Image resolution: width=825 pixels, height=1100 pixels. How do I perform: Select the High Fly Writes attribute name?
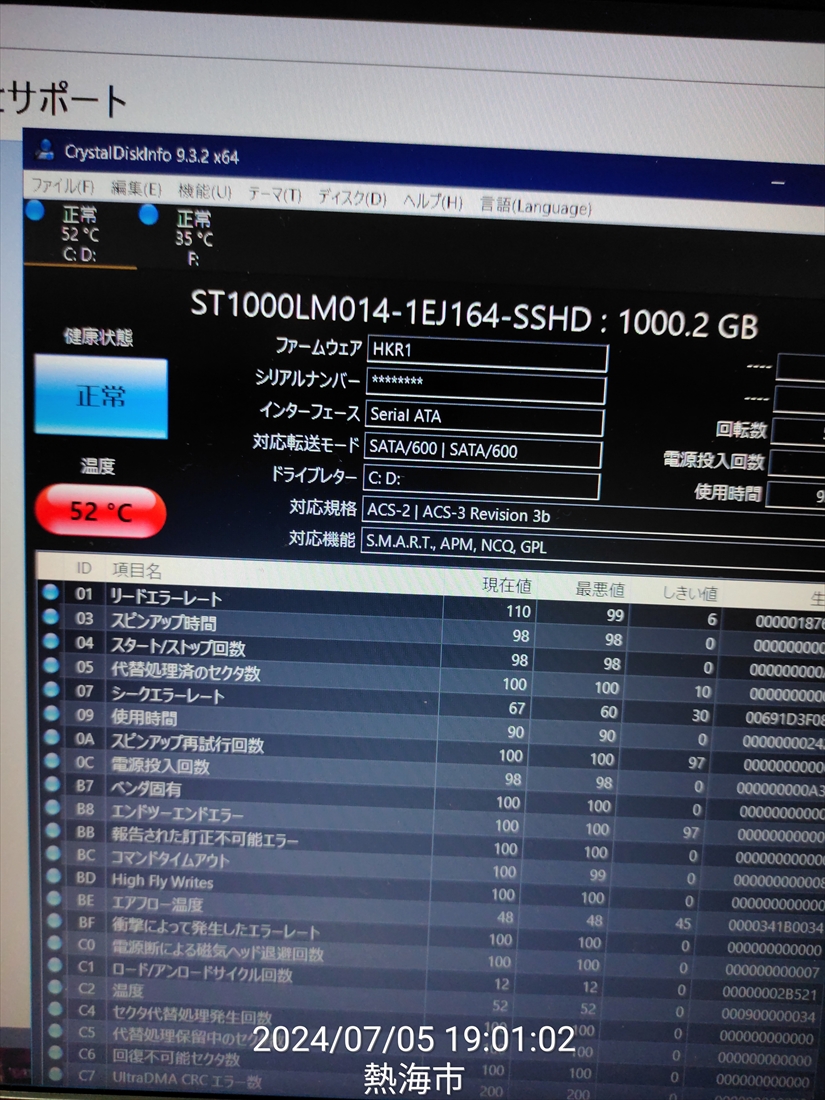(162, 881)
